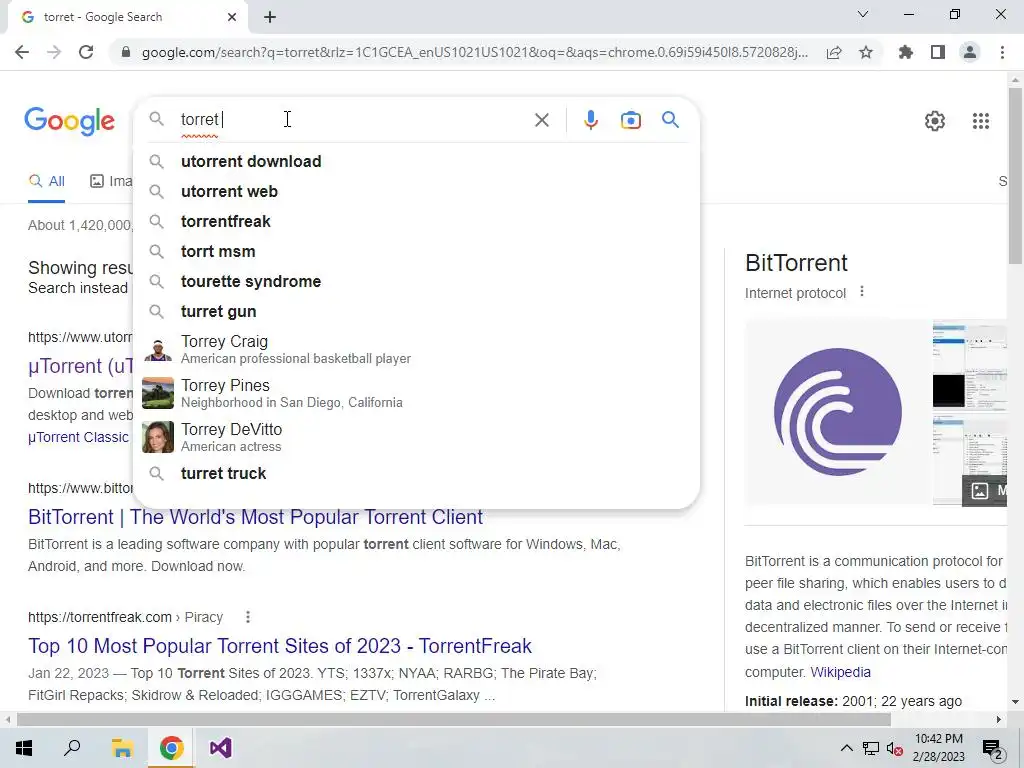Submit search with the blue magnifier

(670, 120)
